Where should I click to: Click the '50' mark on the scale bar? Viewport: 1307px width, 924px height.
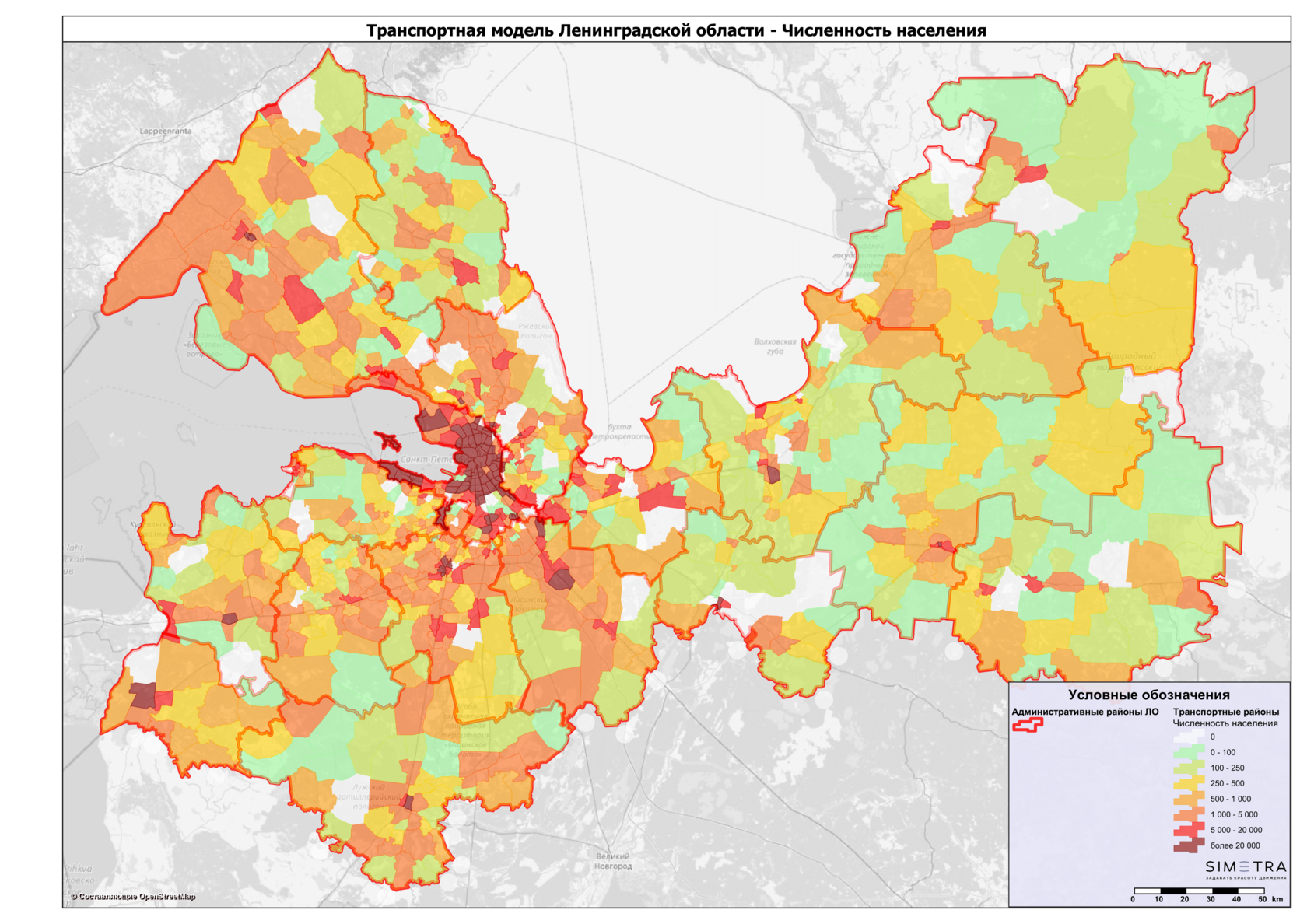point(1263,899)
